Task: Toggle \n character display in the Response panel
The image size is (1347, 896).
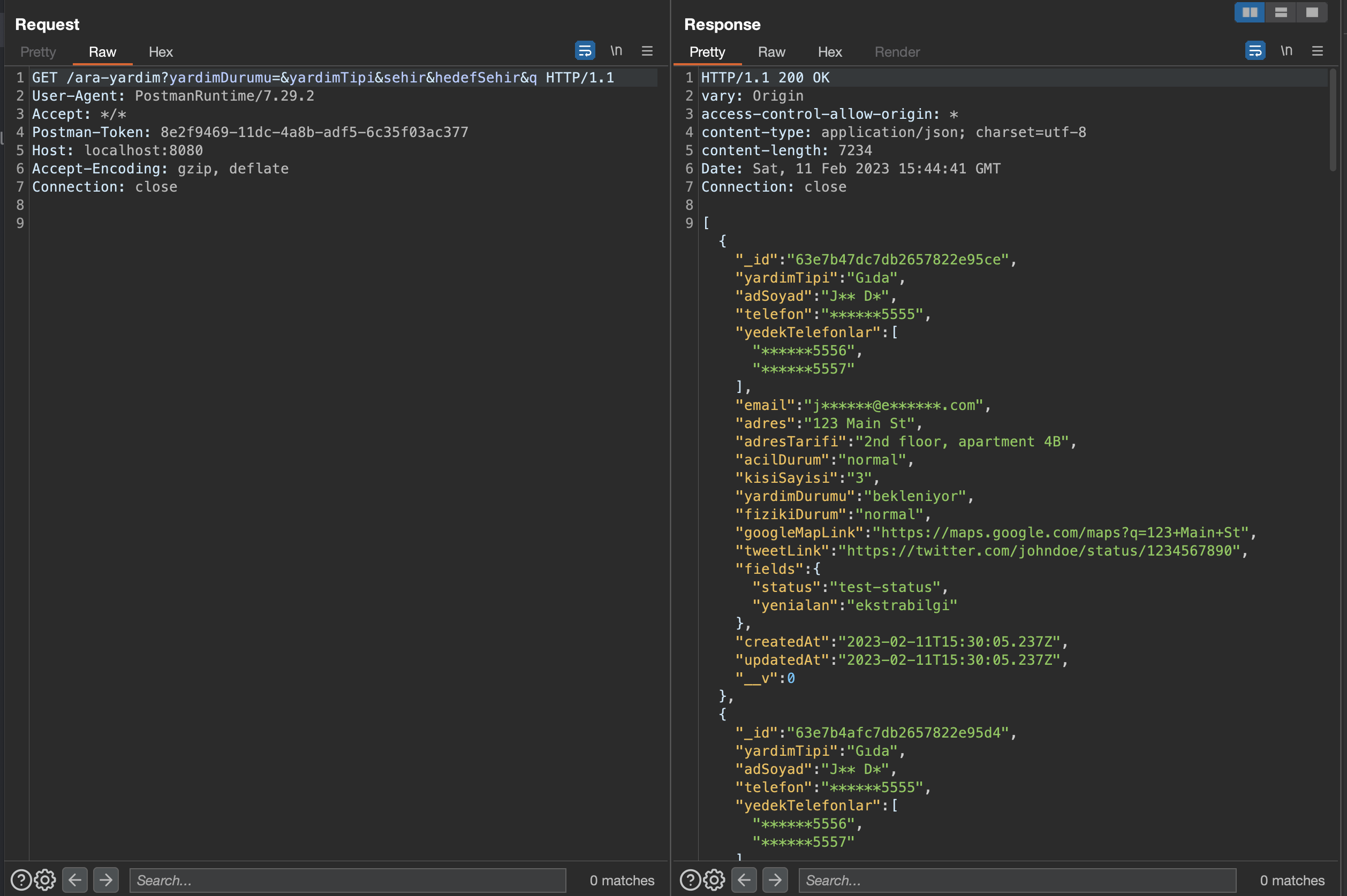Action: click(1287, 50)
